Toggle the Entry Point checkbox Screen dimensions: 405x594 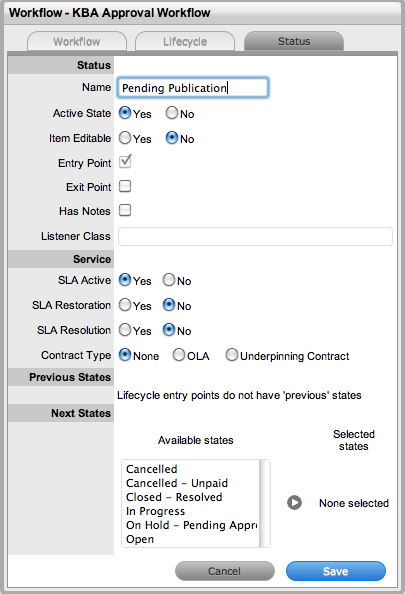tap(125, 162)
